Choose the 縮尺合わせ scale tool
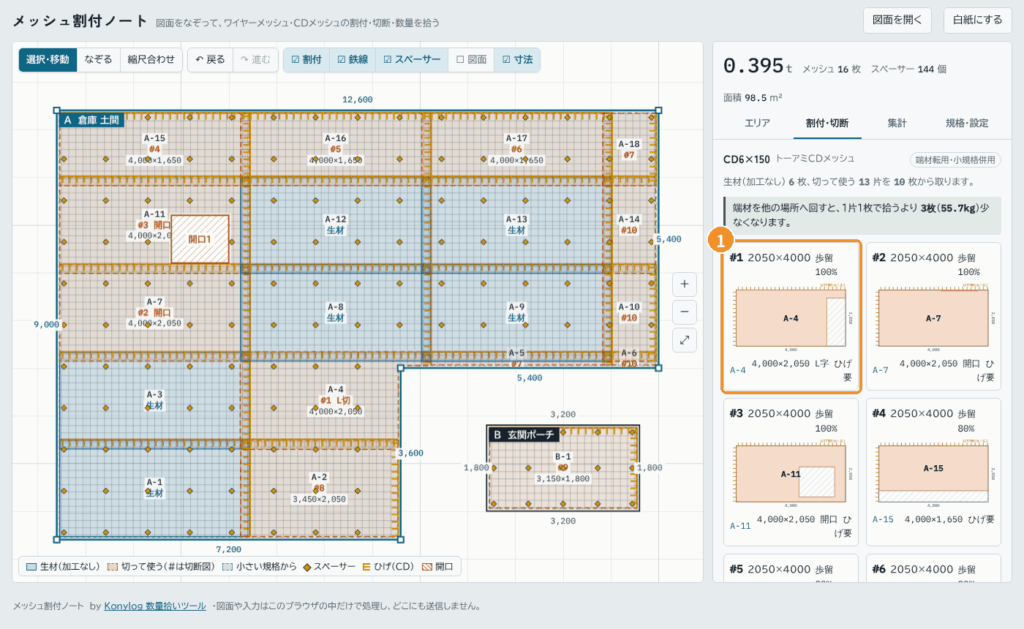1024x629 pixels. click(151, 59)
